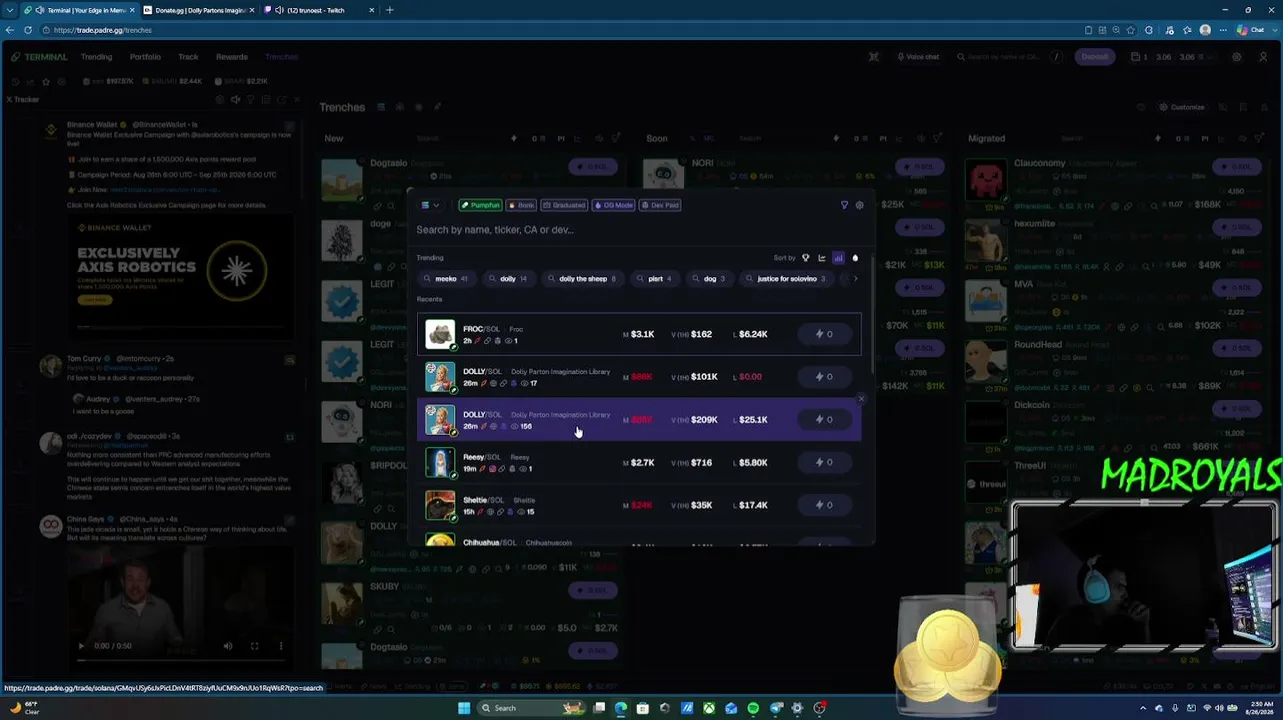Open the filter funnel in search modal
1283x720 pixels.
coord(844,205)
